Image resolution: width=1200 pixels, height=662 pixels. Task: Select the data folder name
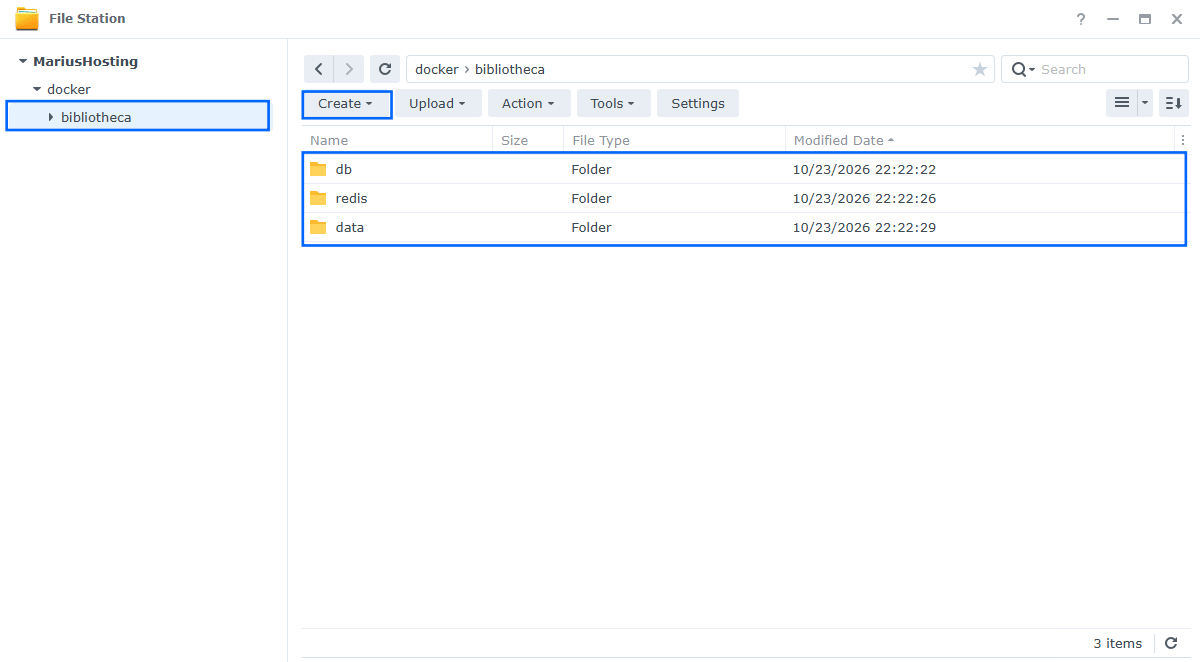[x=350, y=227]
